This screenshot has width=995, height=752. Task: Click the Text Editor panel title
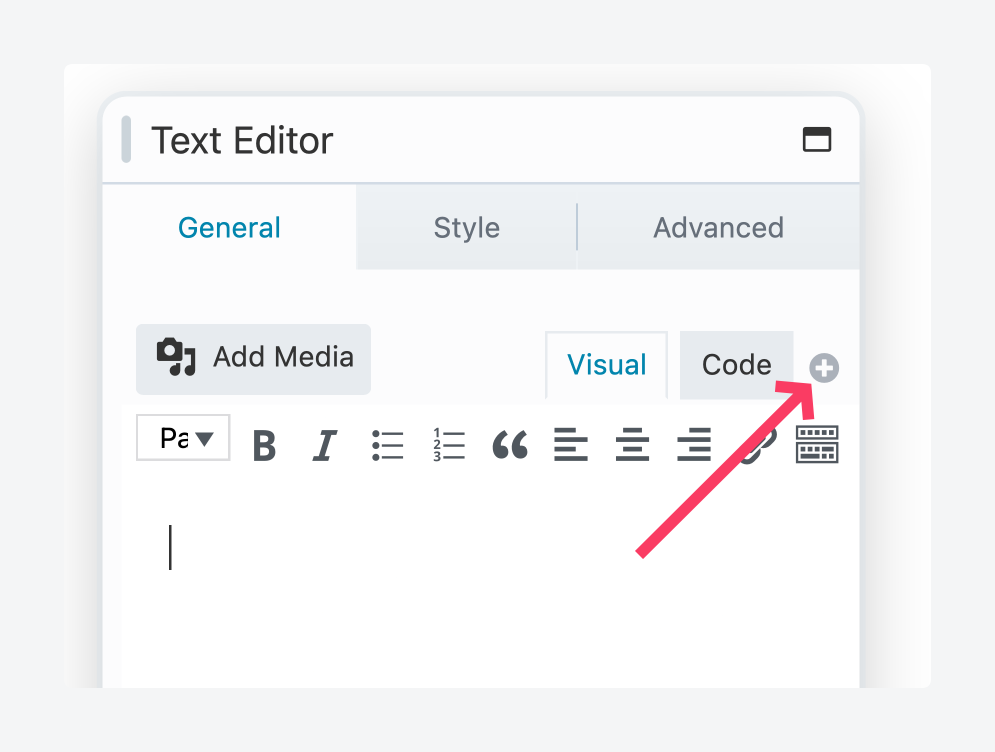tap(242, 140)
